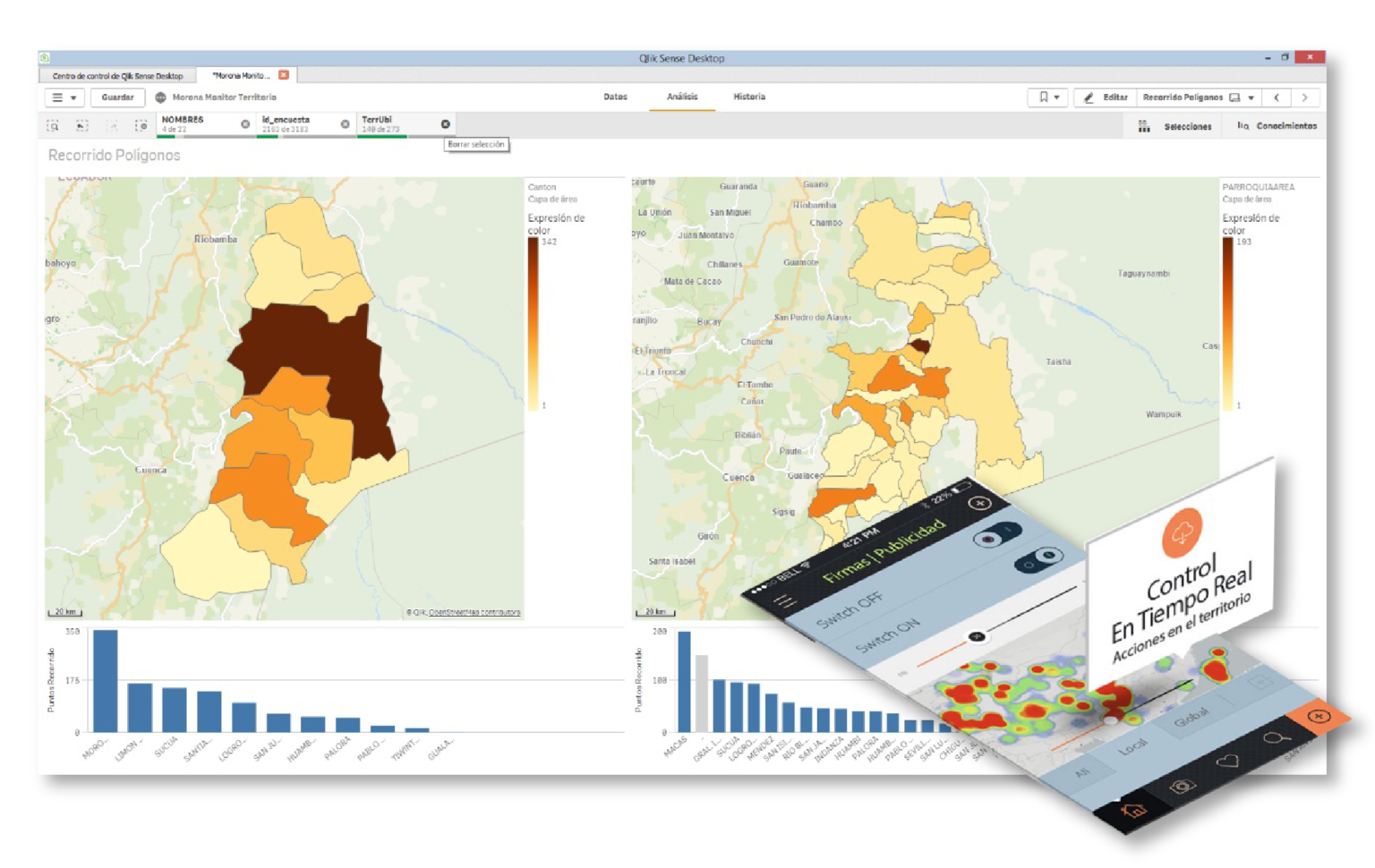The image size is (1375, 868).
Task: Click the clear all selections icon
Action: pyautogui.click(x=141, y=126)
